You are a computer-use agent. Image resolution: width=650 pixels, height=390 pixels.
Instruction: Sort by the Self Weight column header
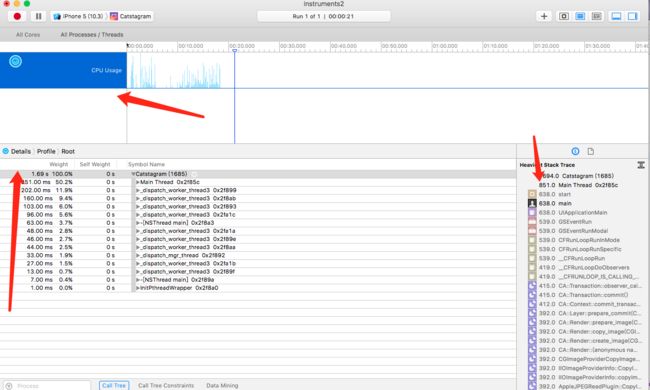[95, 165]
